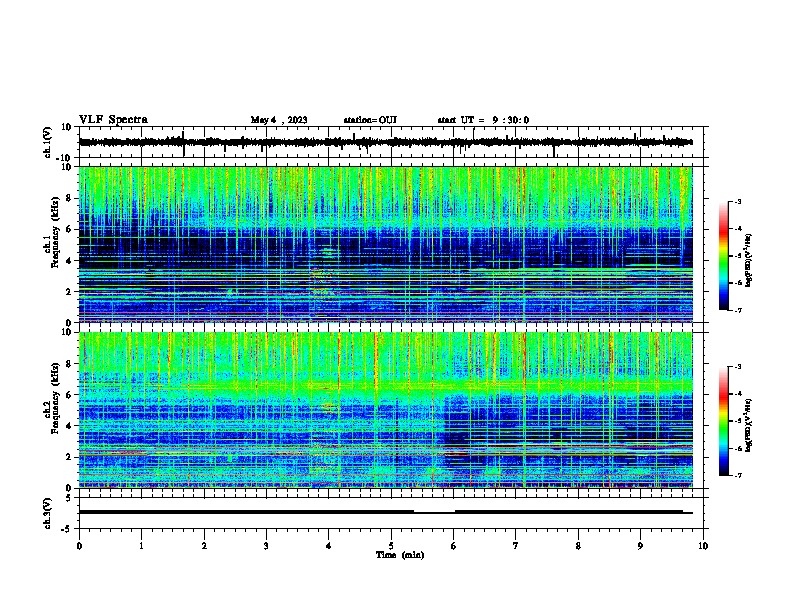This screenshot has width=792, height=612.
Task: Click the "10" tick on the time axis
Action: pyautogui.click(x=703, y=546)
